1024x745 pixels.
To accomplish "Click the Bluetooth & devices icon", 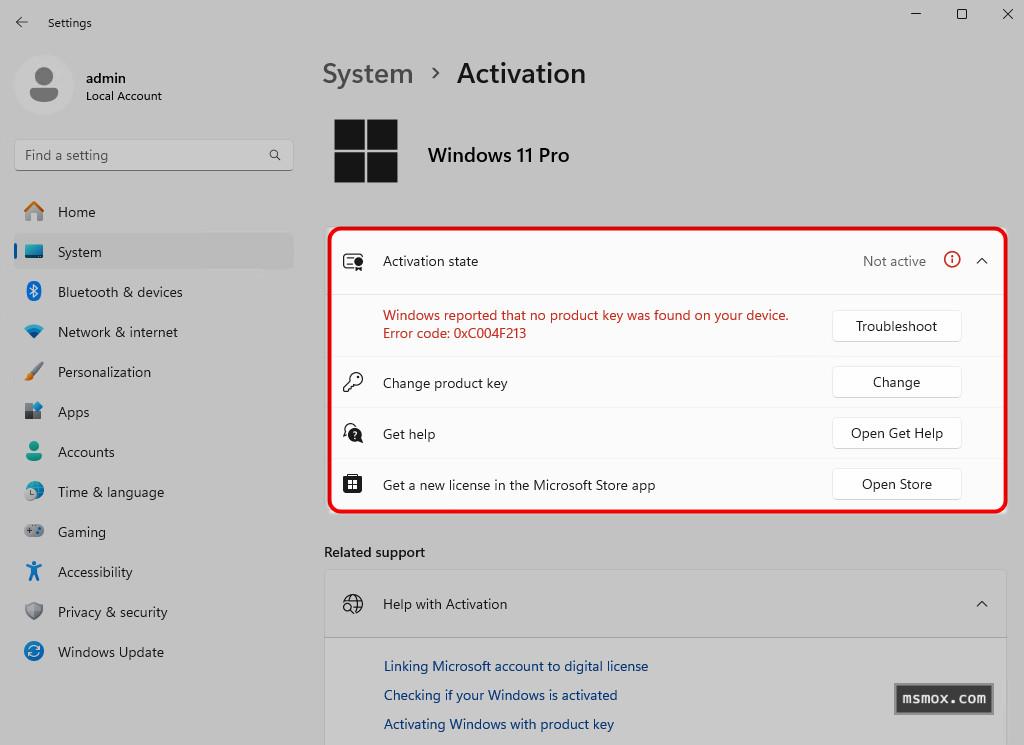I will pos(34,292).
